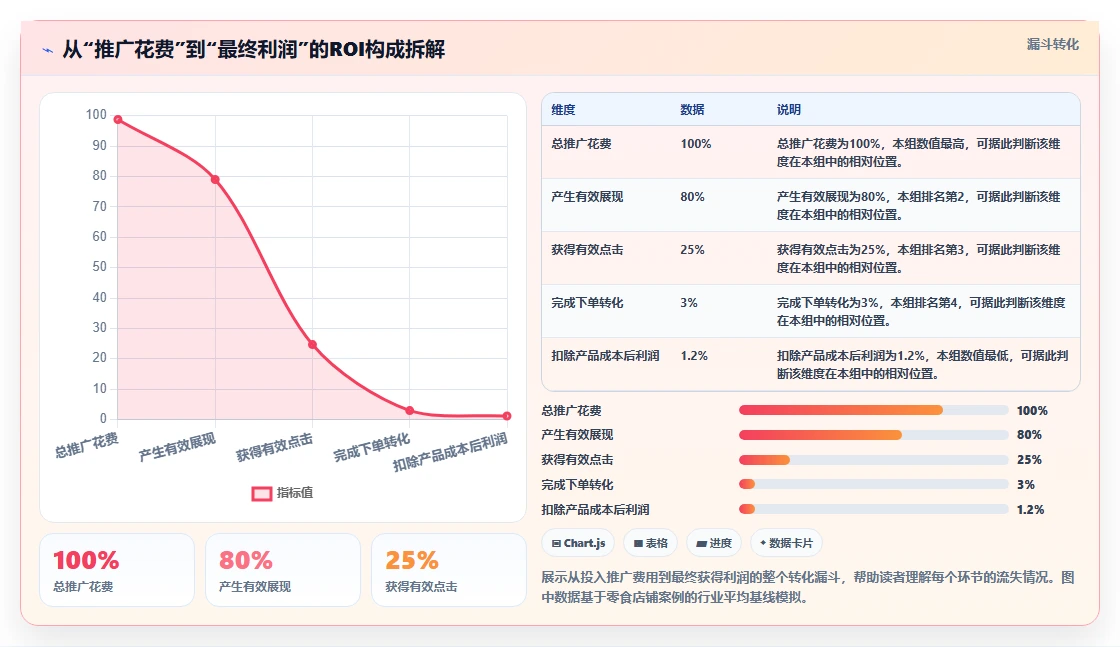
Task: Click the 数据卡片 tag chip
Action: pyautogui.click(x=786, y=543)
